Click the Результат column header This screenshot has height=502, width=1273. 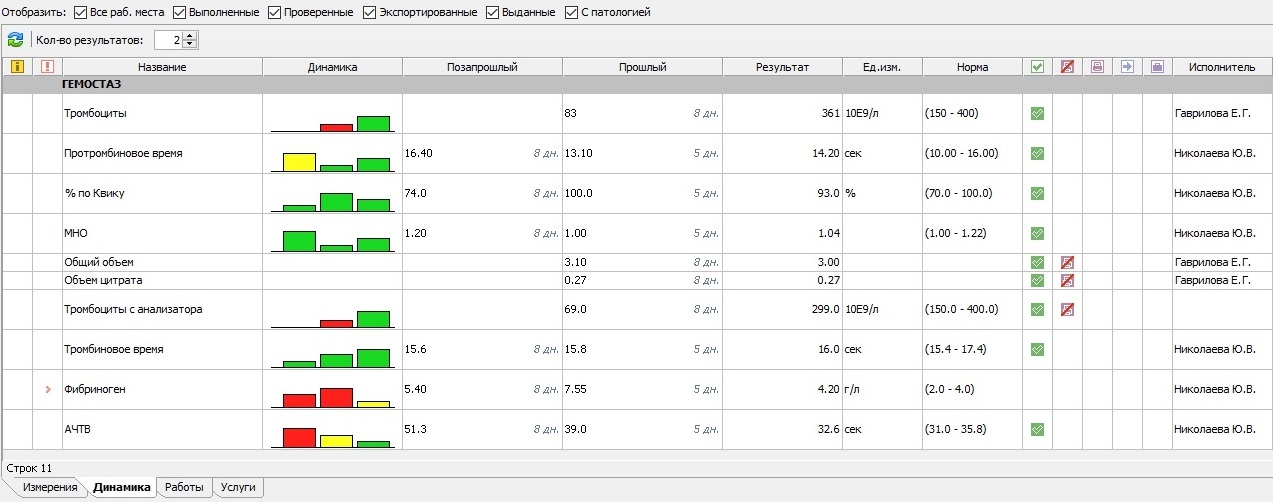point(782,67)
